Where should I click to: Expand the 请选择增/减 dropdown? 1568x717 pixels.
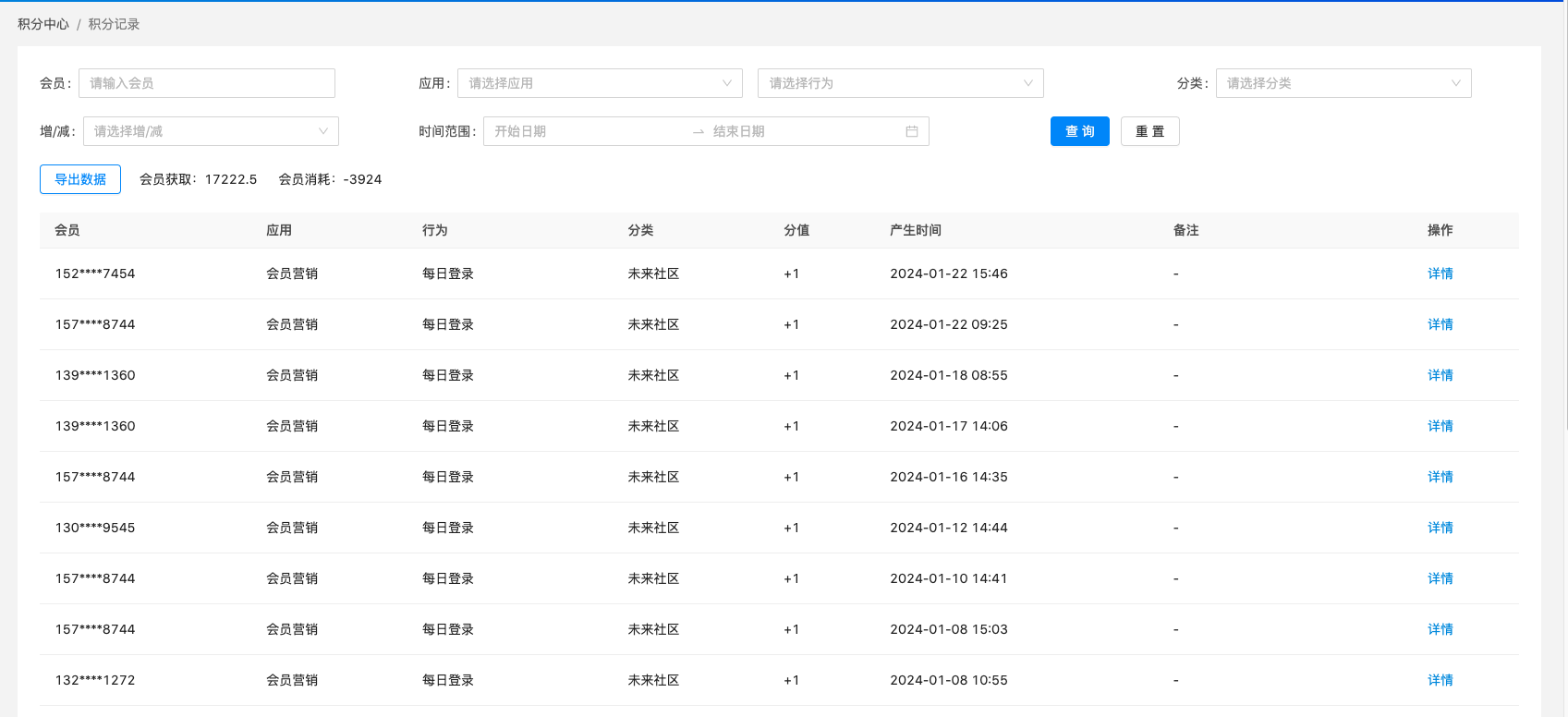[x=211, y=131]
